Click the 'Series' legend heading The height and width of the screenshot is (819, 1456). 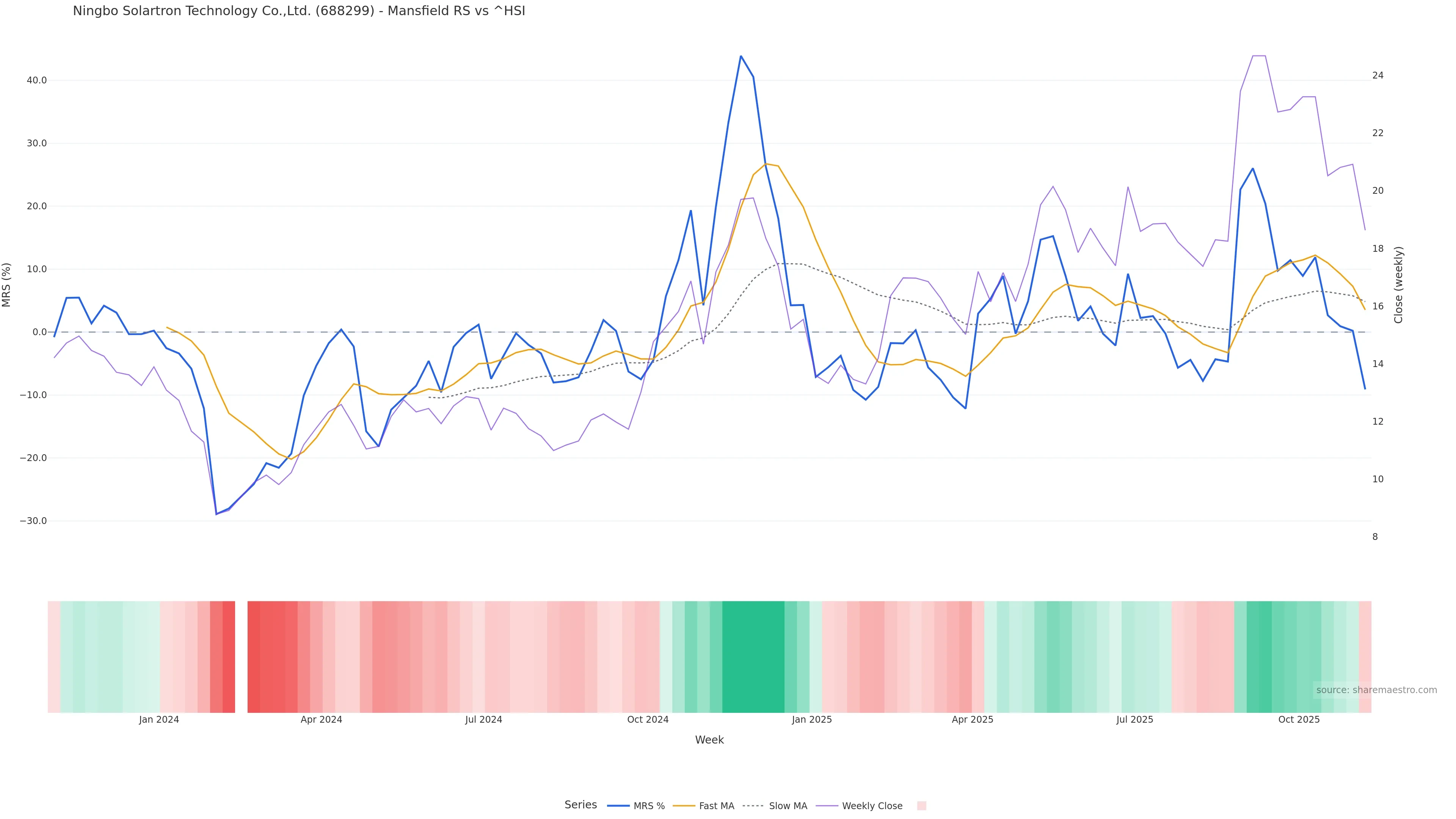tap(581, 805)
